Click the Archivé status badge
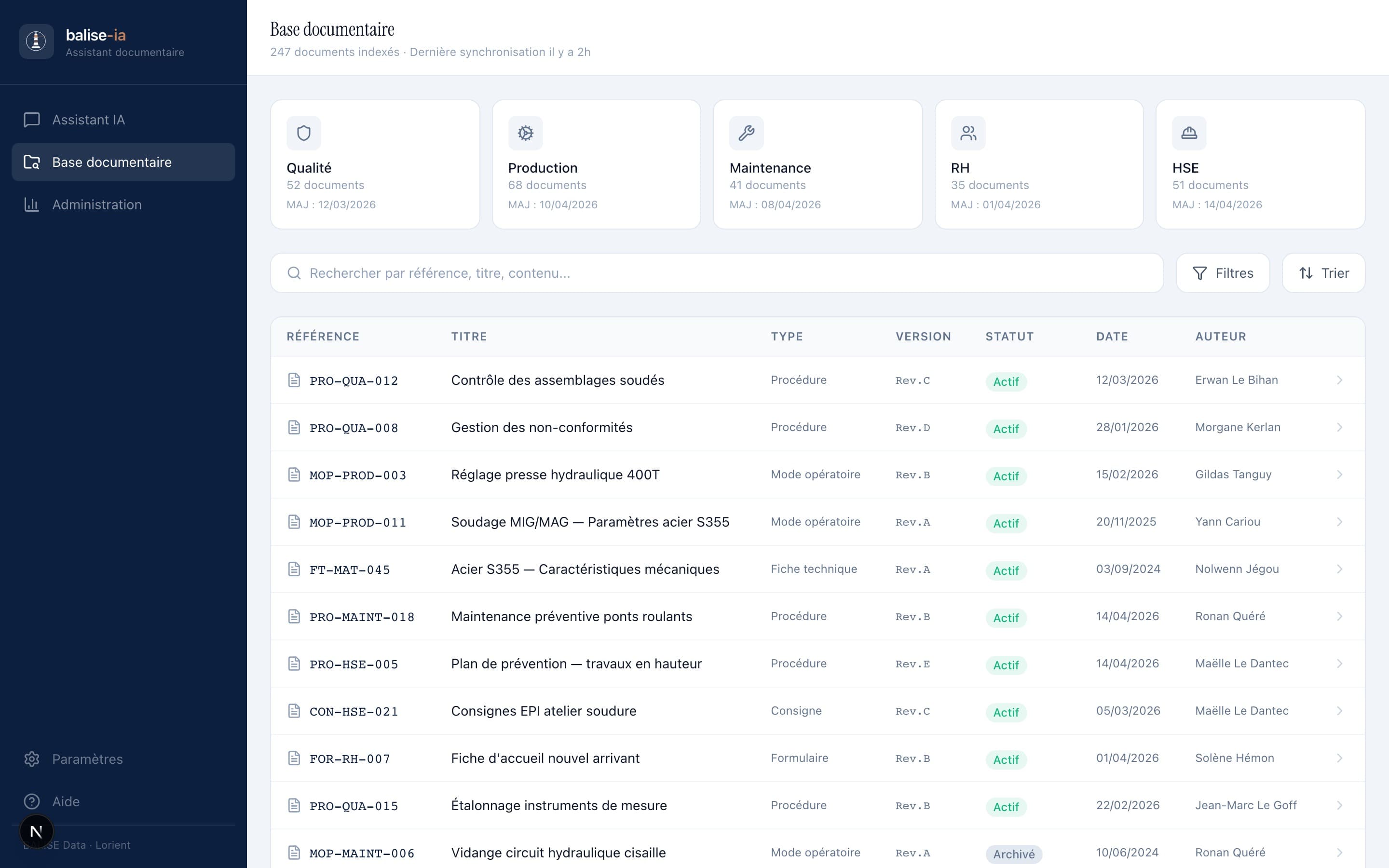The width and height of the screenshot is (1389, 868). coord(1014,854)
